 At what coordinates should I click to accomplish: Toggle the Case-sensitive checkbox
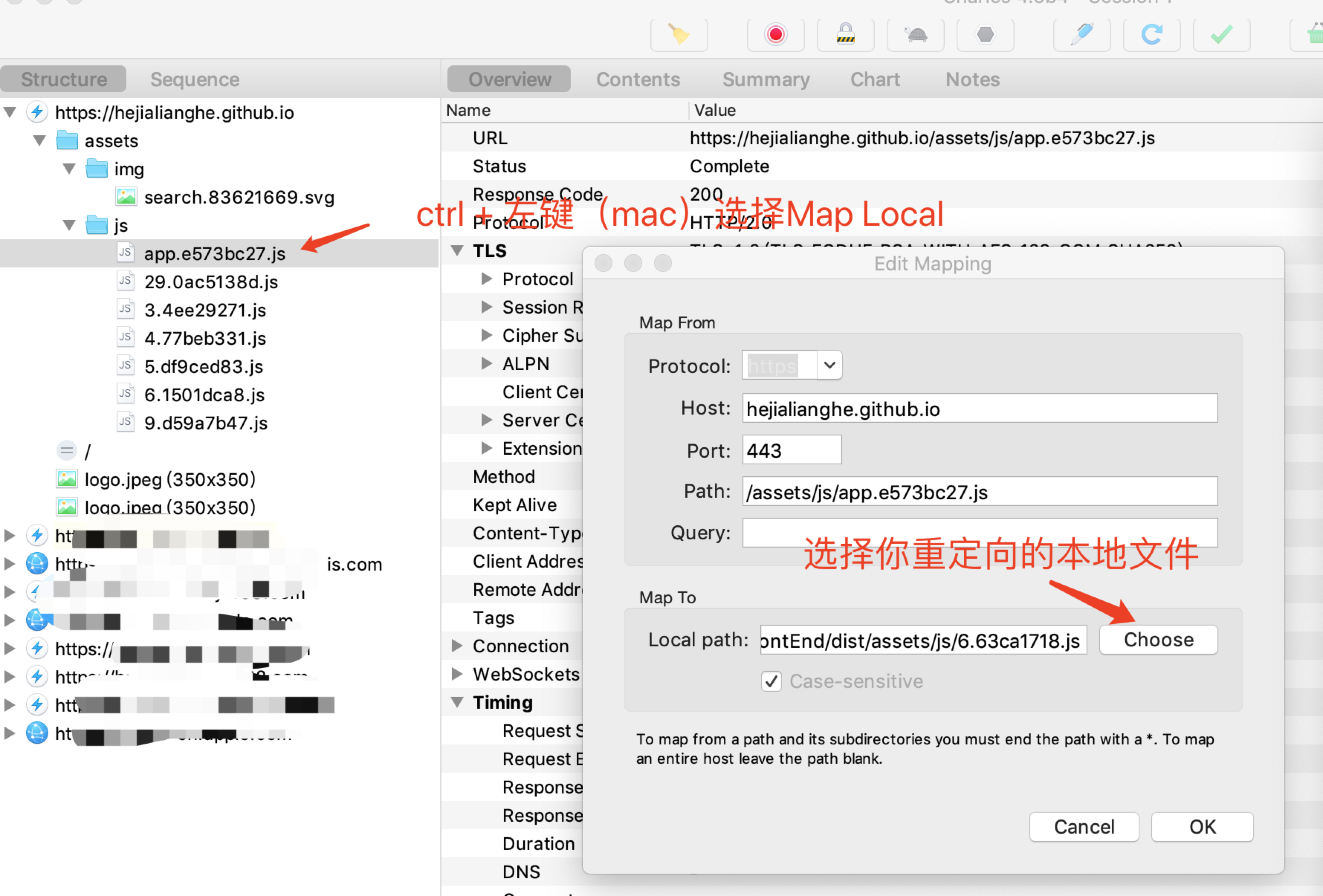coord(771,681)
